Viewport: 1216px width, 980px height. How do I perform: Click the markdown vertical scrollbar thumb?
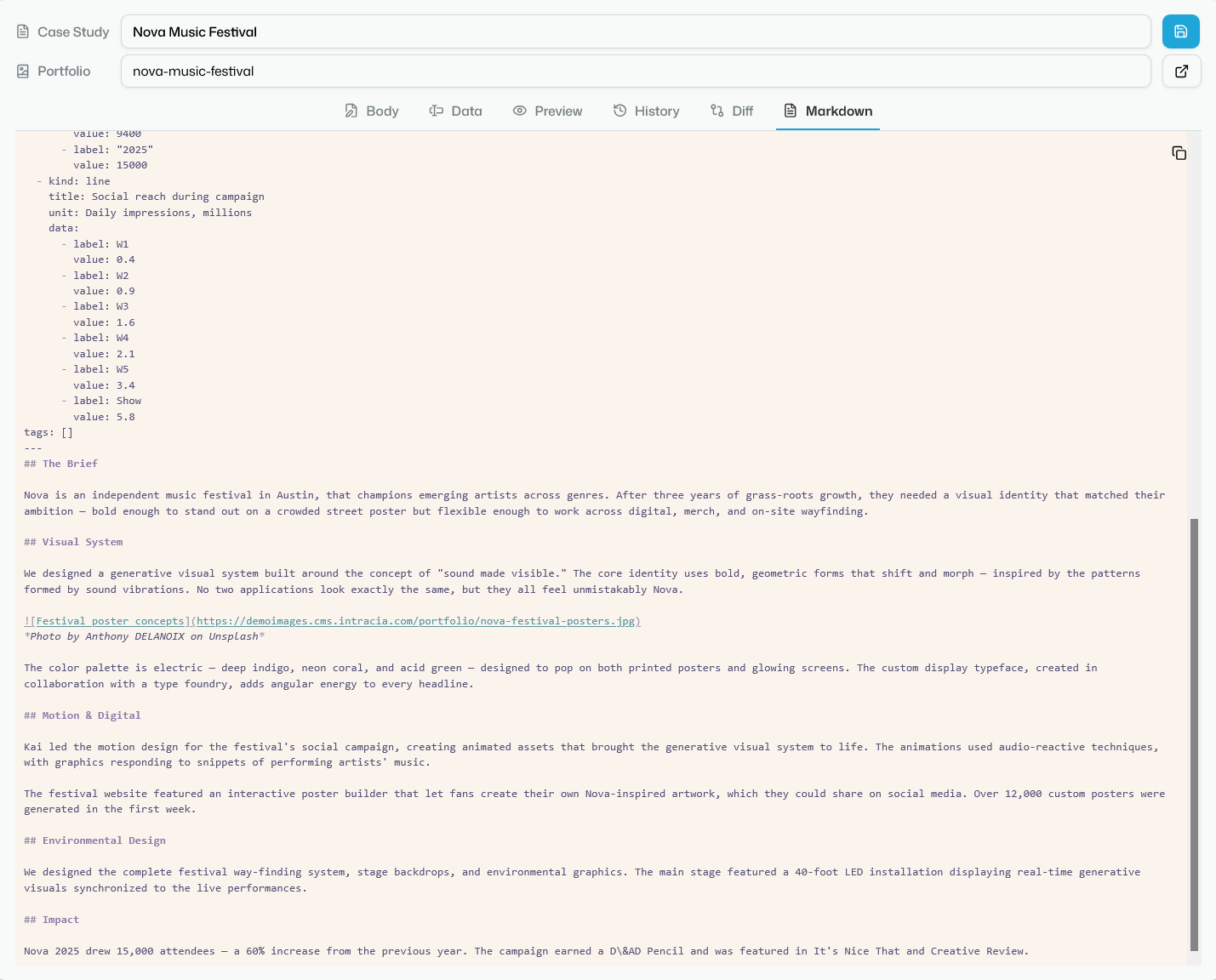[x=1194, y=734]
